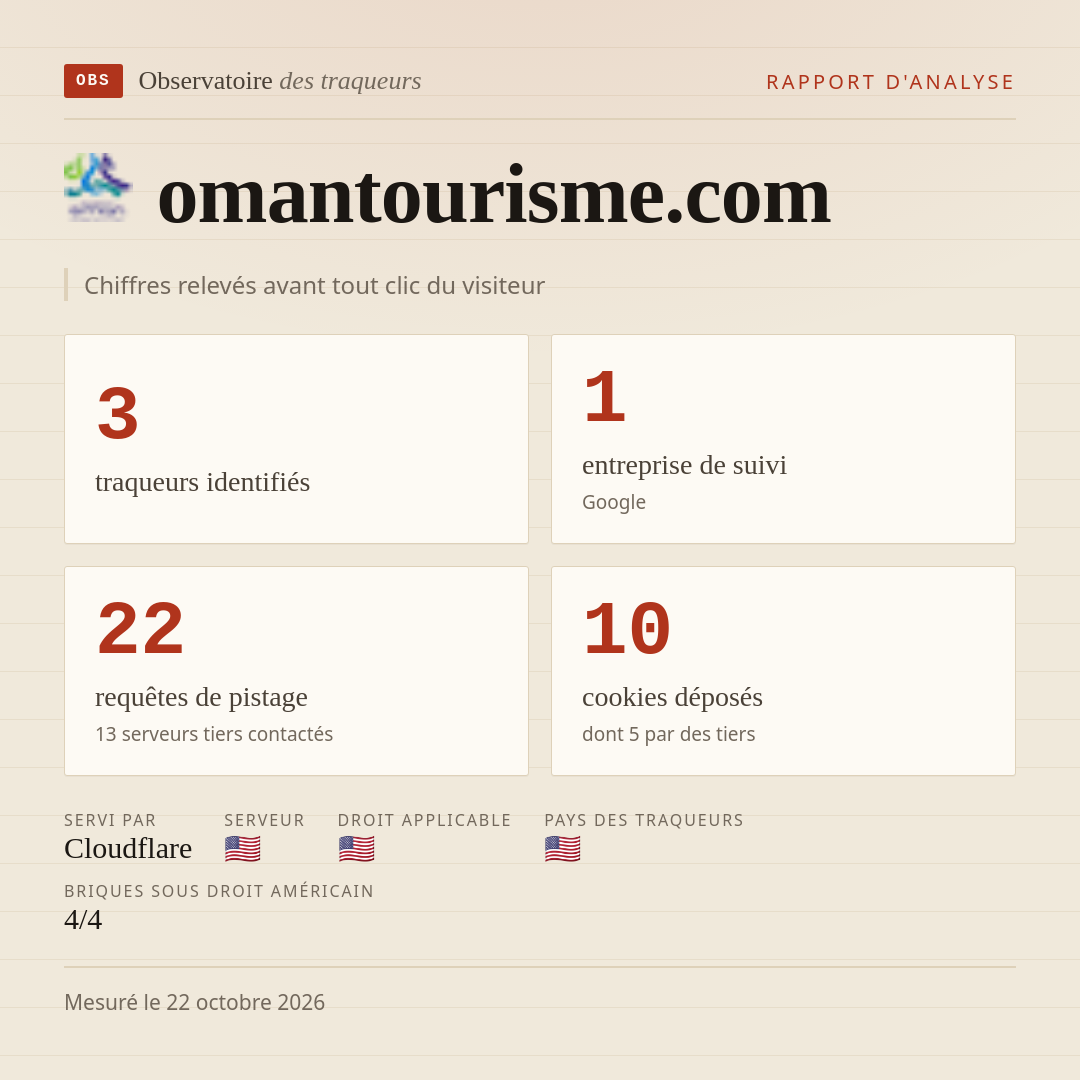Click the Servi par heading
This screenshot has height=1080, width=1080.
coord(110,820)
